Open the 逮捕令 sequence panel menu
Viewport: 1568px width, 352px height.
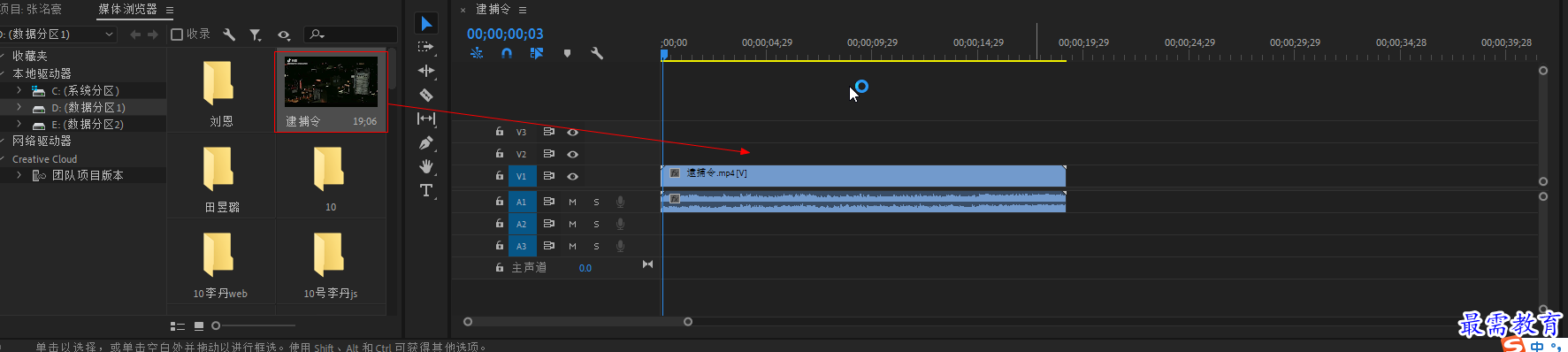click(x=523, y=10)
